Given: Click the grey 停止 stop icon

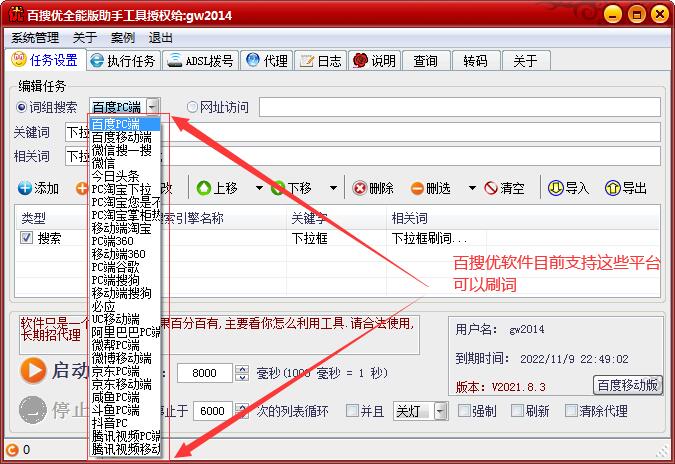Looking at the screenshot, I should click(x=33, y=410).
